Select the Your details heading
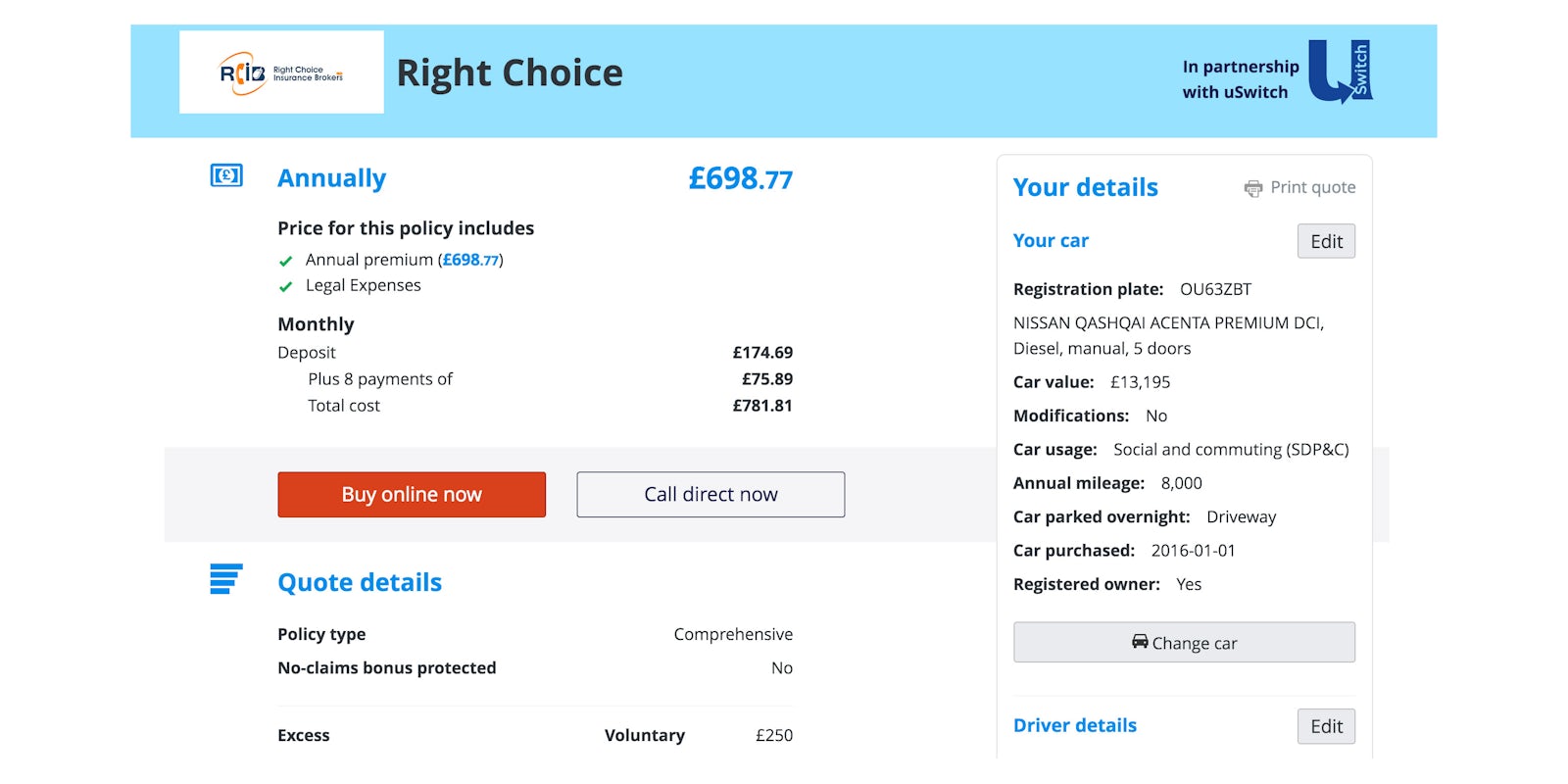Image resolution: width=1568 pixels, height=784 pixels. 1085,186
